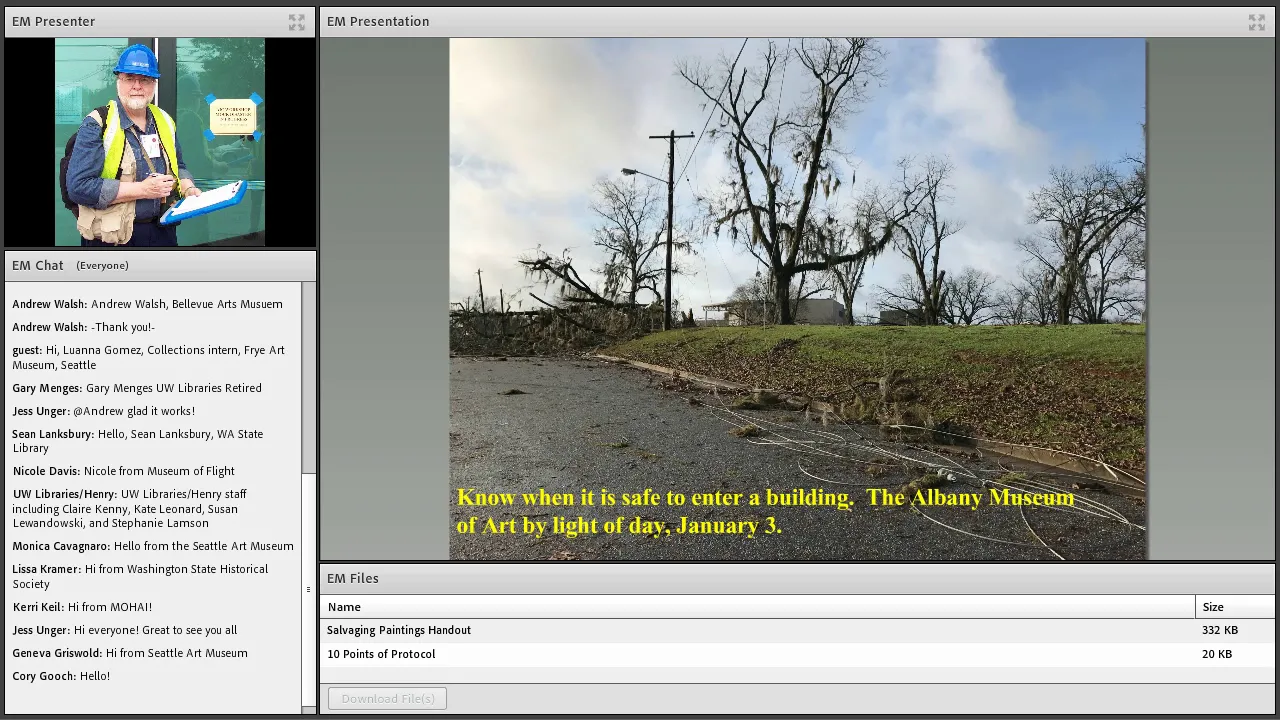Click Monica Cavagnaro's Seattle Art Museum message
The image size is (1280, 720).
(153, 546)
